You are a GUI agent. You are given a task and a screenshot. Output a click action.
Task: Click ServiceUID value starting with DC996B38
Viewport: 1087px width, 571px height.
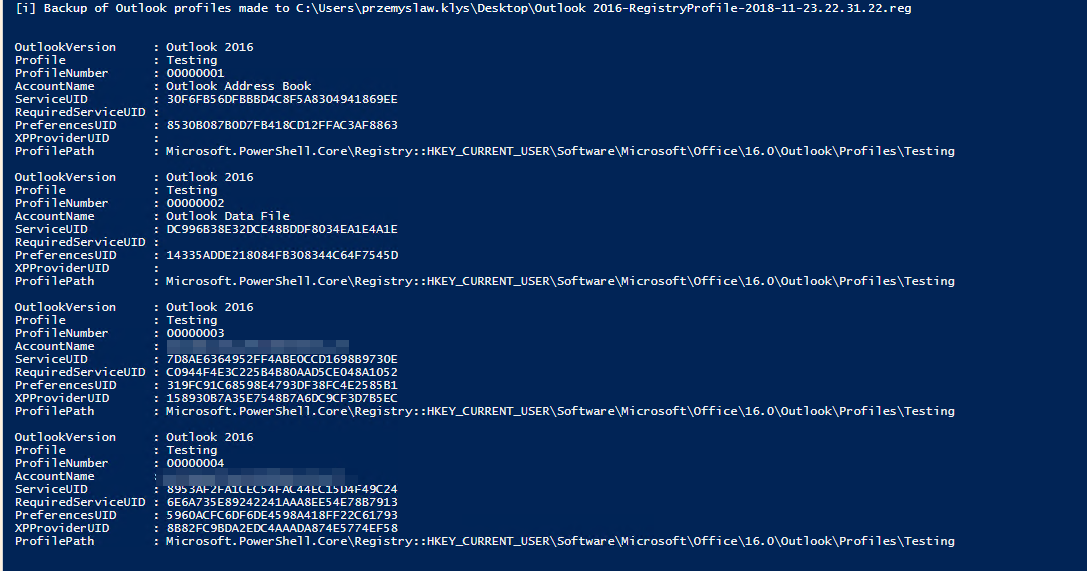click(x=282, y=229)
